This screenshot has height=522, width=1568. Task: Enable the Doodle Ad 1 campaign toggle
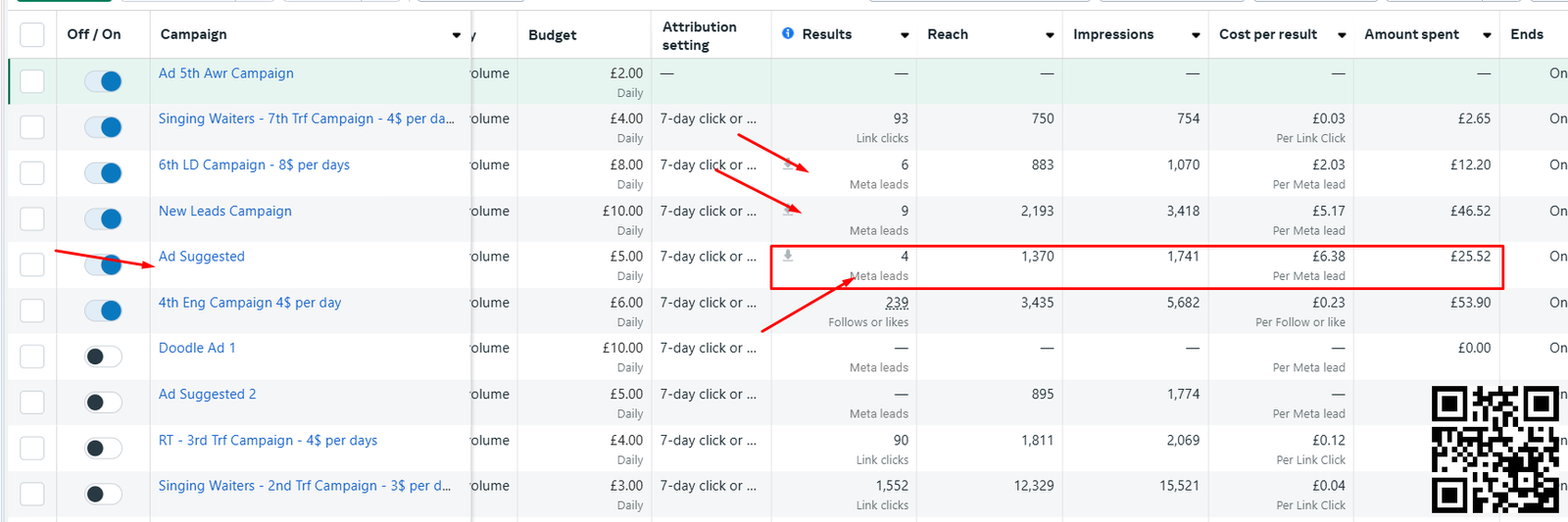(103, 356)
